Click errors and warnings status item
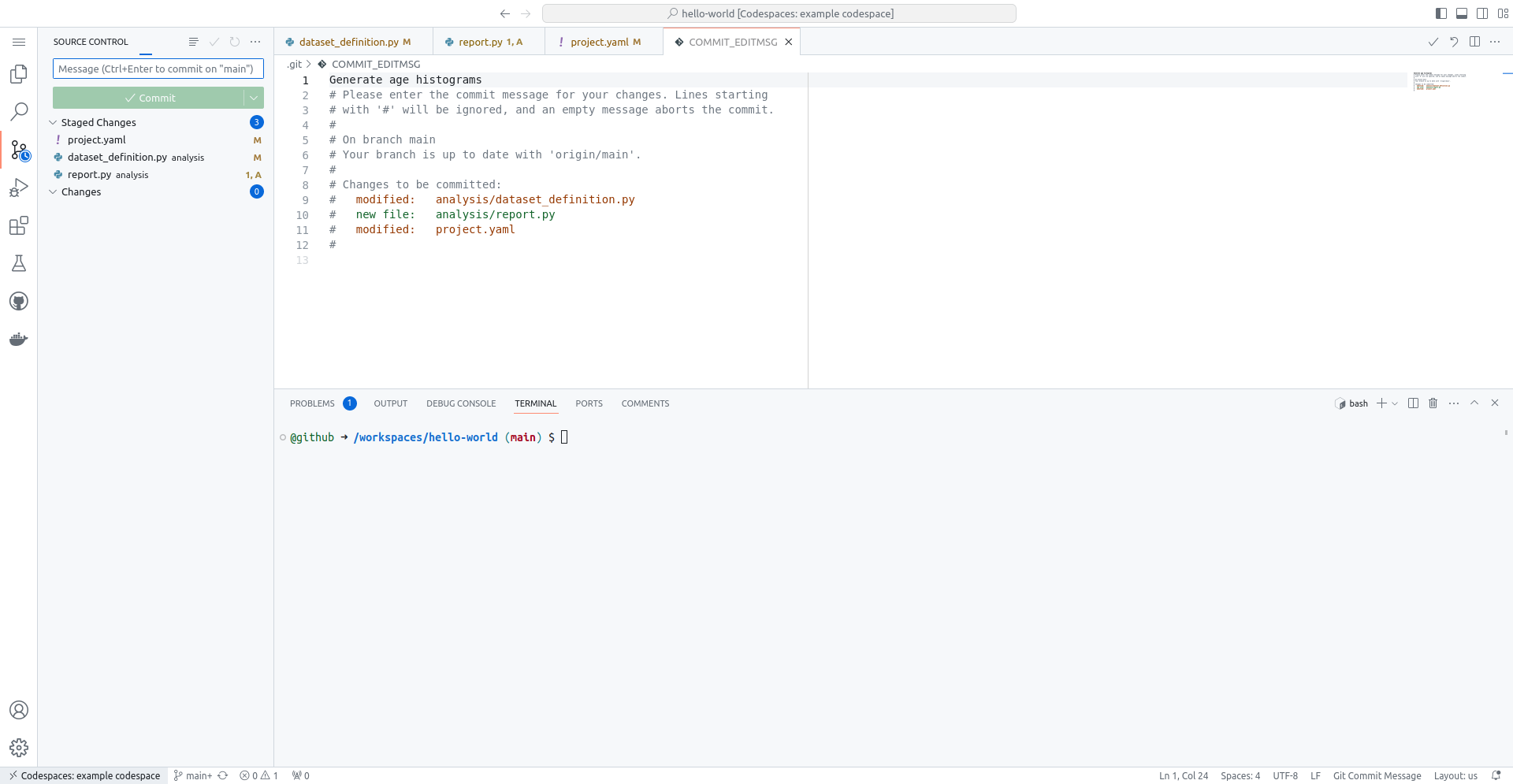This screenshot has width=1513, height=784. pyautogui.click(x=258, y=775)
